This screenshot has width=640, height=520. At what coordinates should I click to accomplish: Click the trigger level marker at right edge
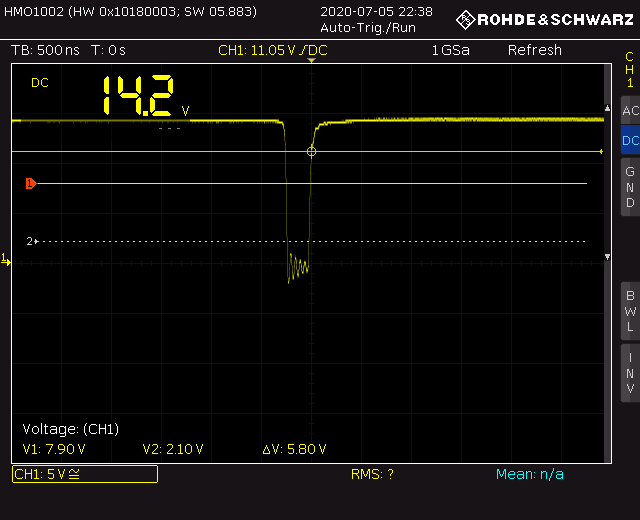[x=601, y=152]
